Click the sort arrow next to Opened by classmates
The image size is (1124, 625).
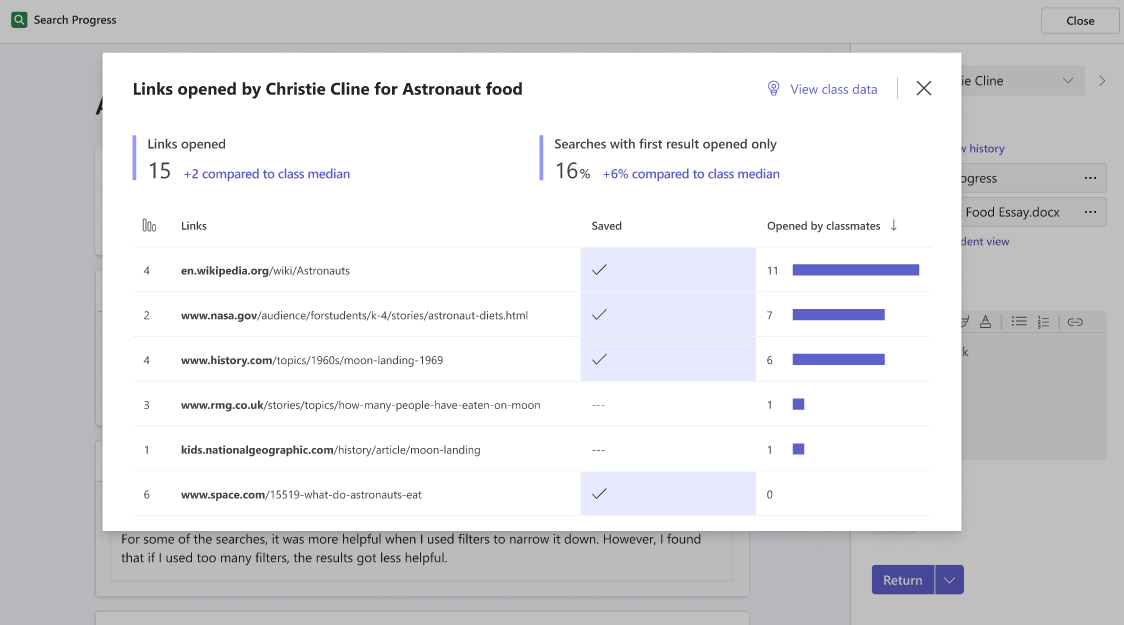(893, 226)
